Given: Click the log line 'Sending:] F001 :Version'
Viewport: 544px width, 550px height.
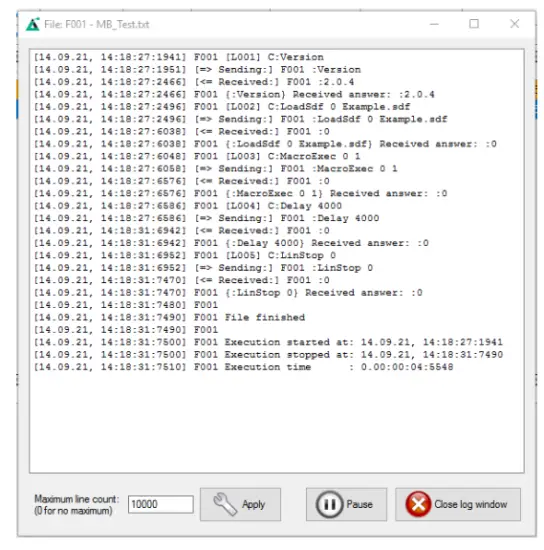Looking at the screenshot, I should click(197, 69).
